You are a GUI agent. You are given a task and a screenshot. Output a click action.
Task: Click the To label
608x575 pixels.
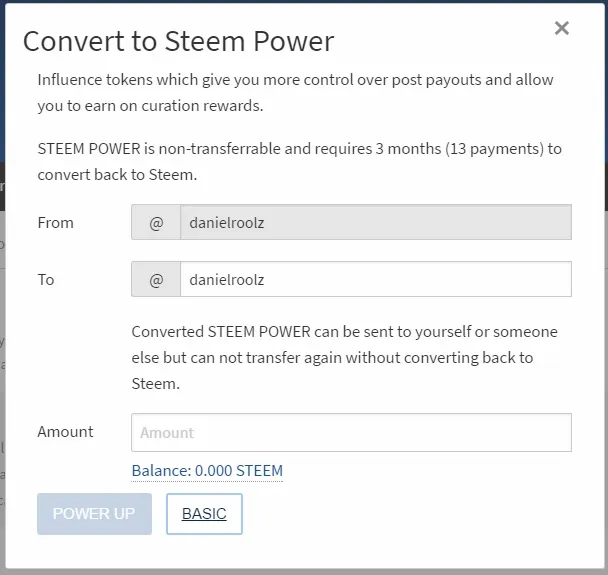click(x=46, y=280)
